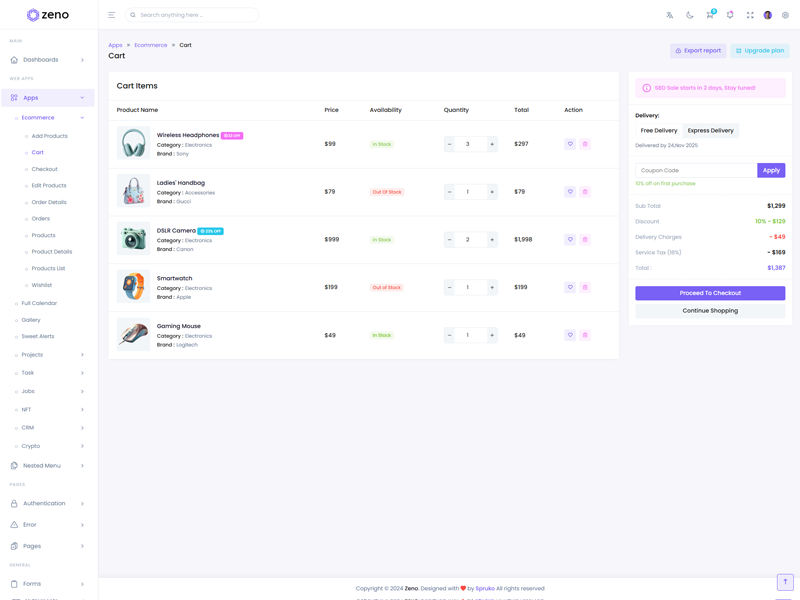The image size is (800, 600).
Task: Click the scroll to top arrow button
Action: (785, 582)
